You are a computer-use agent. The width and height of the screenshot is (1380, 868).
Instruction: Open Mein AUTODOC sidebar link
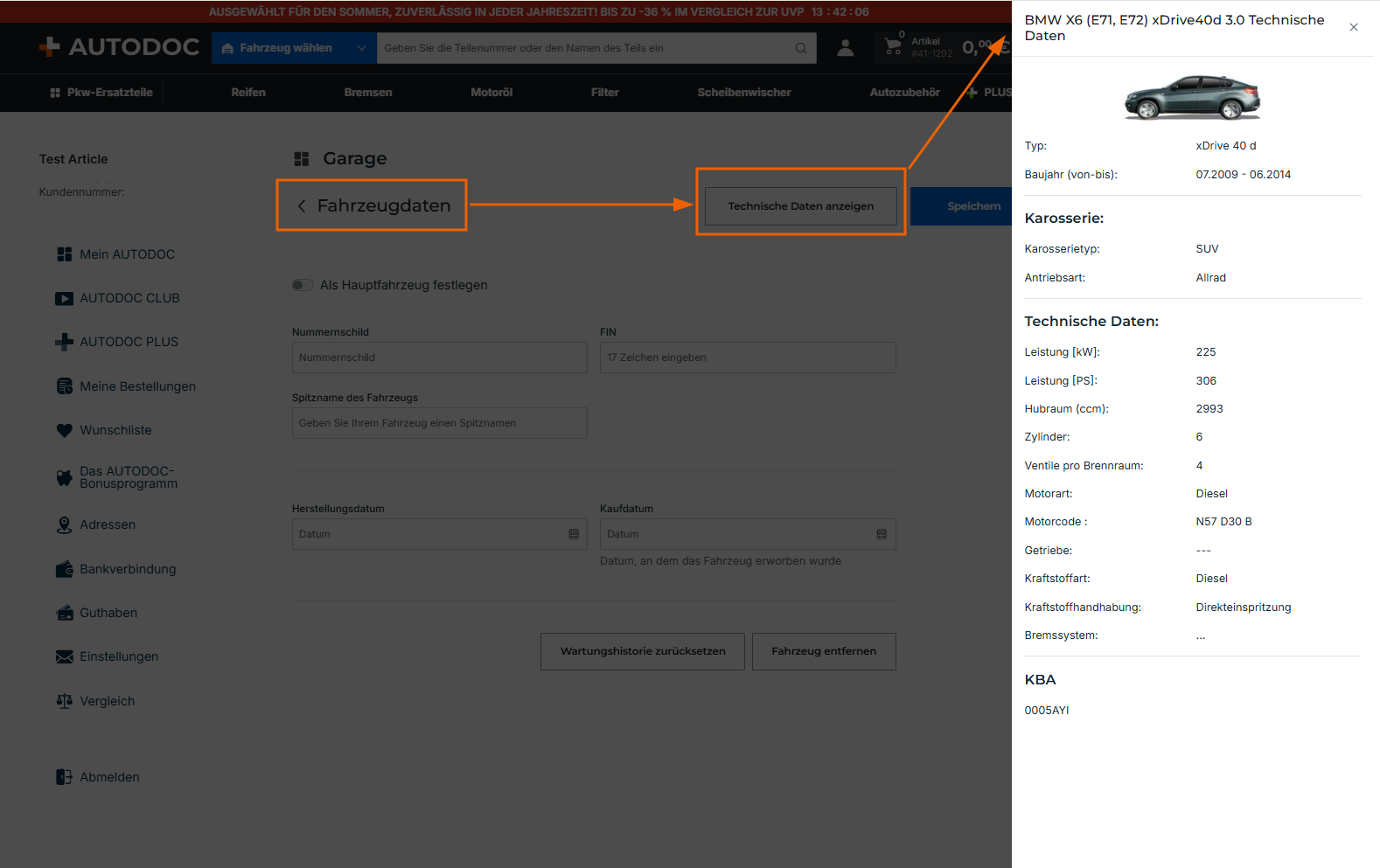[x=128, y=254]
